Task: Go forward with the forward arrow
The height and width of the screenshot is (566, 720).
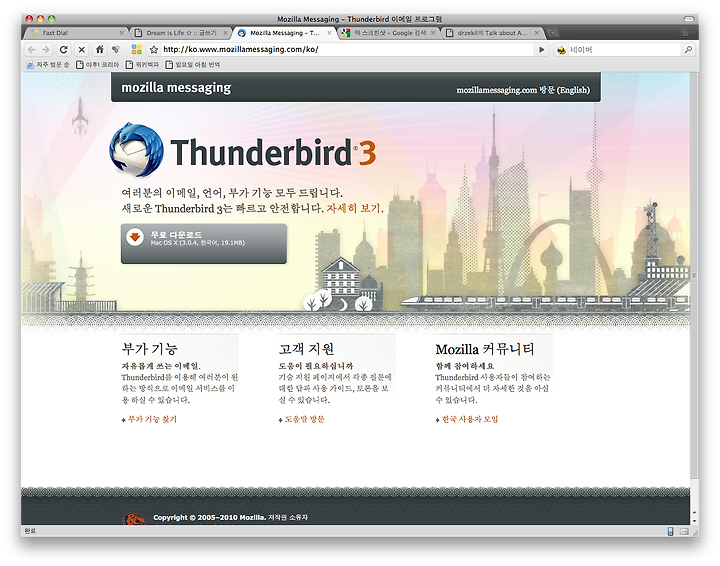Action: 45,50
